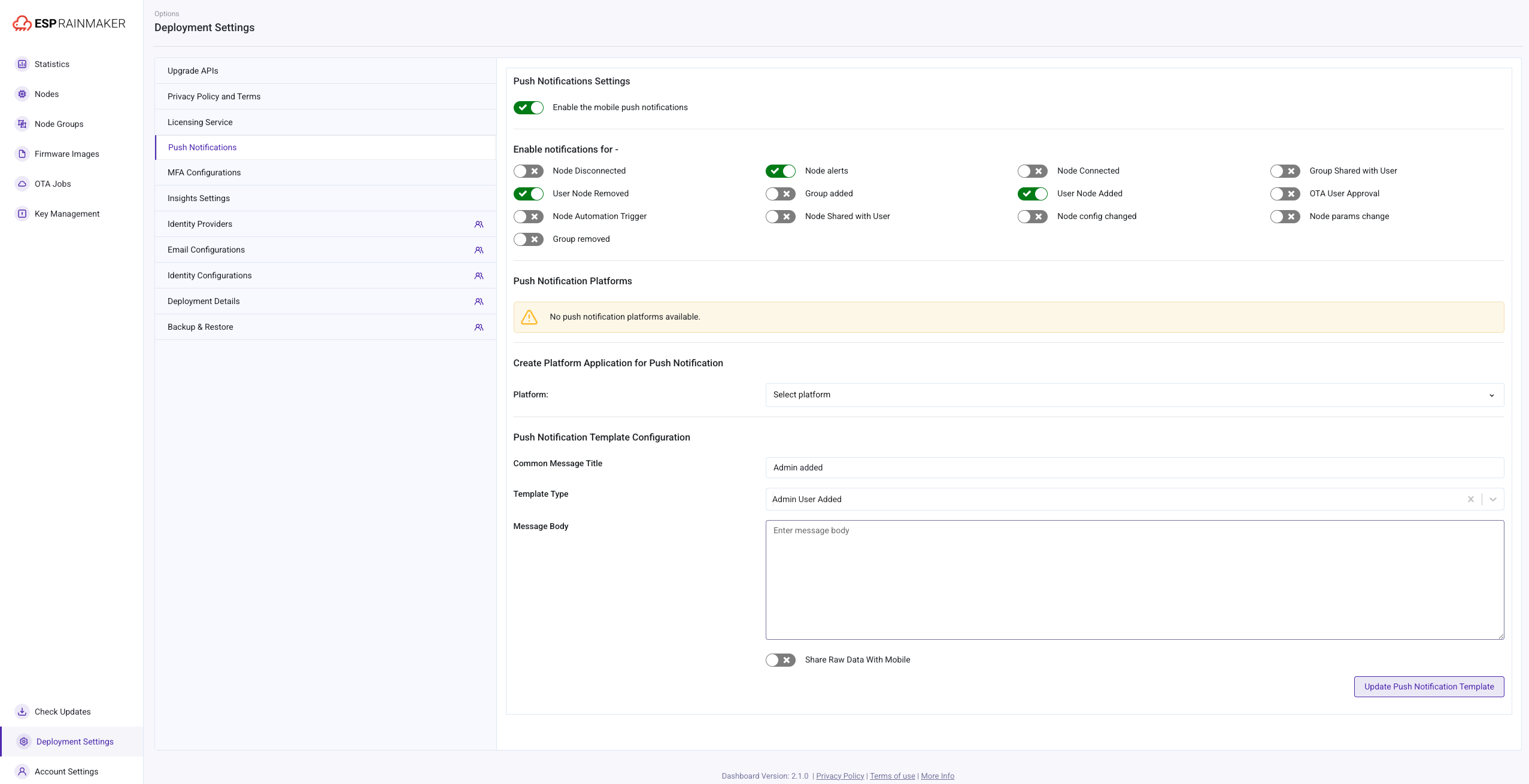Enable the Node Shared with User toggle
The width and height of the screenshot is (1529, 784).
click(x=781, y=217)
